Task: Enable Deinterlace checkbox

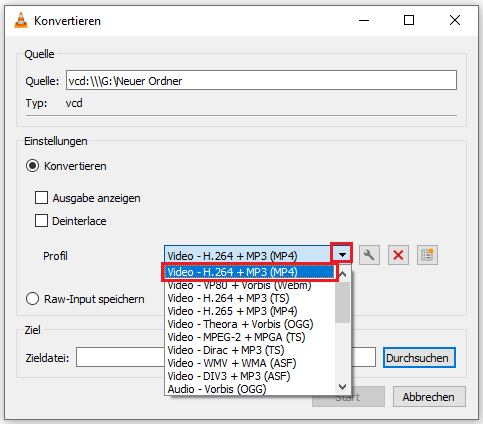Action: pos(41,221)
